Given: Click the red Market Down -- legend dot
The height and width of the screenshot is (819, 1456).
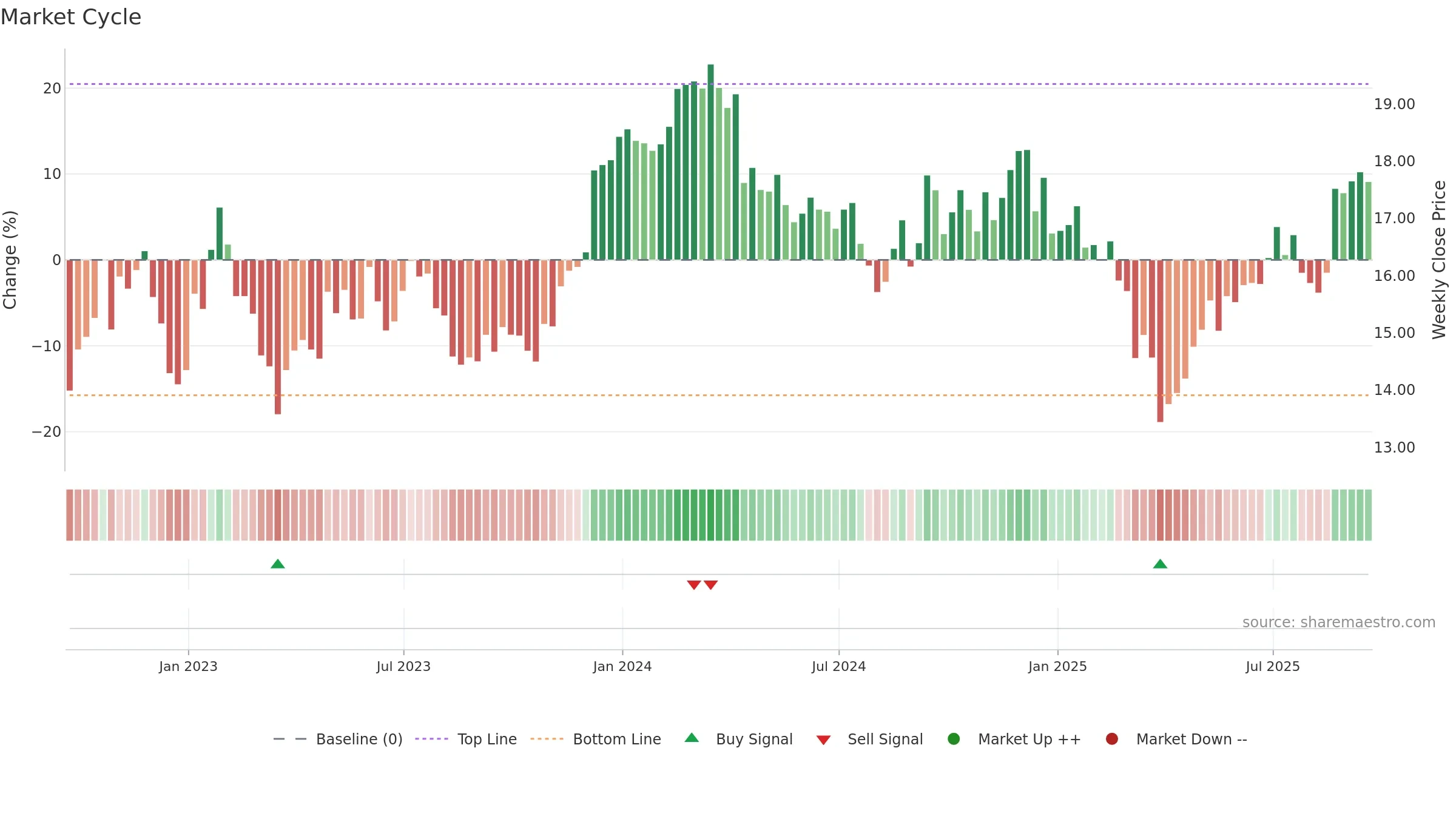Looking at the screenshot, I should point(1112,739).
